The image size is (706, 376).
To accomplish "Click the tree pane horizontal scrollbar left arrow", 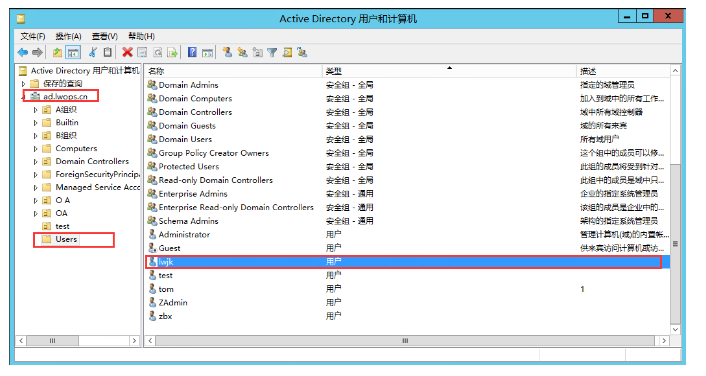I will click(21, 341).
